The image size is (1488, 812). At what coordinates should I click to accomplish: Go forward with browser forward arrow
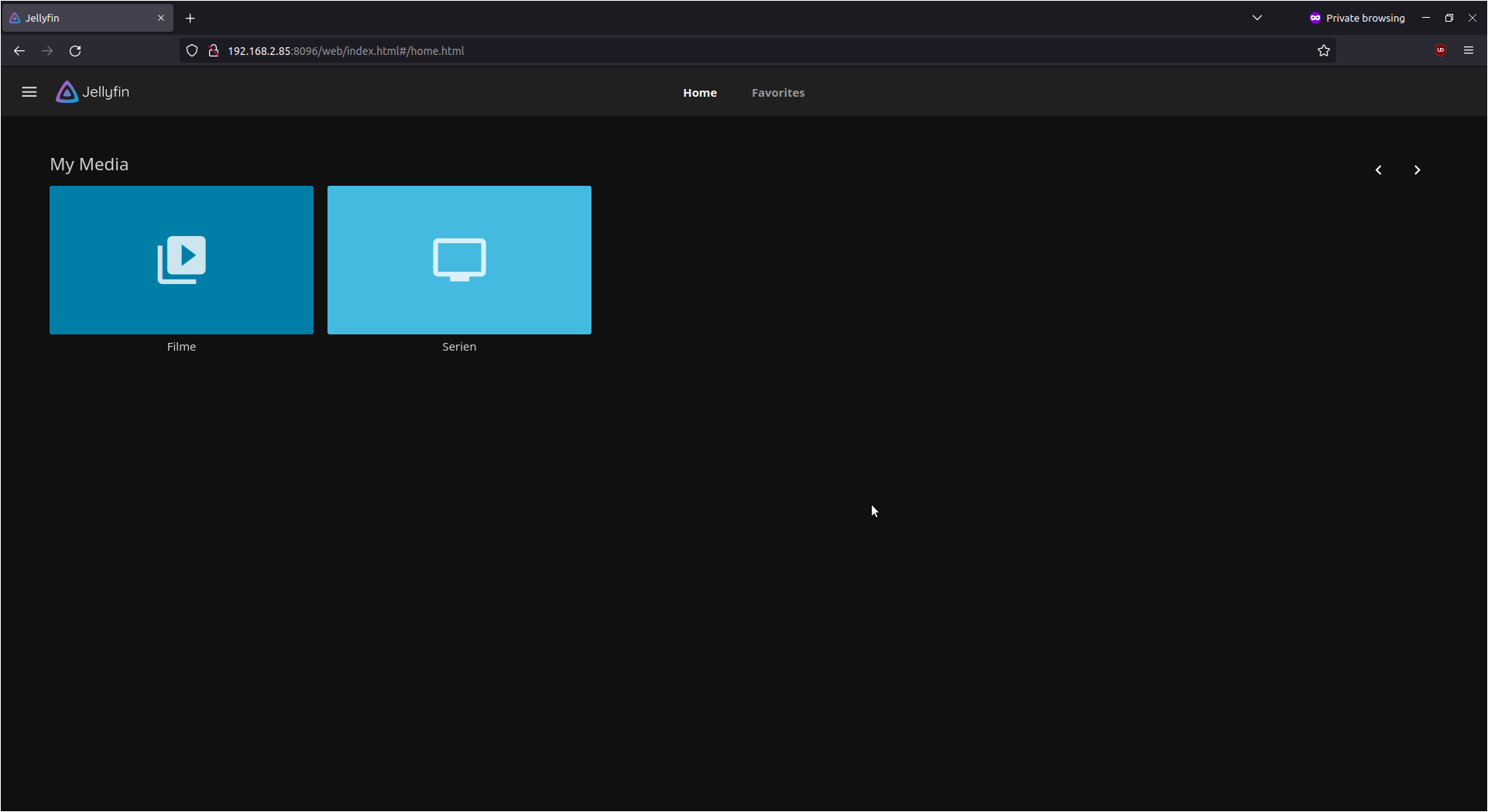tap(47, 51)
